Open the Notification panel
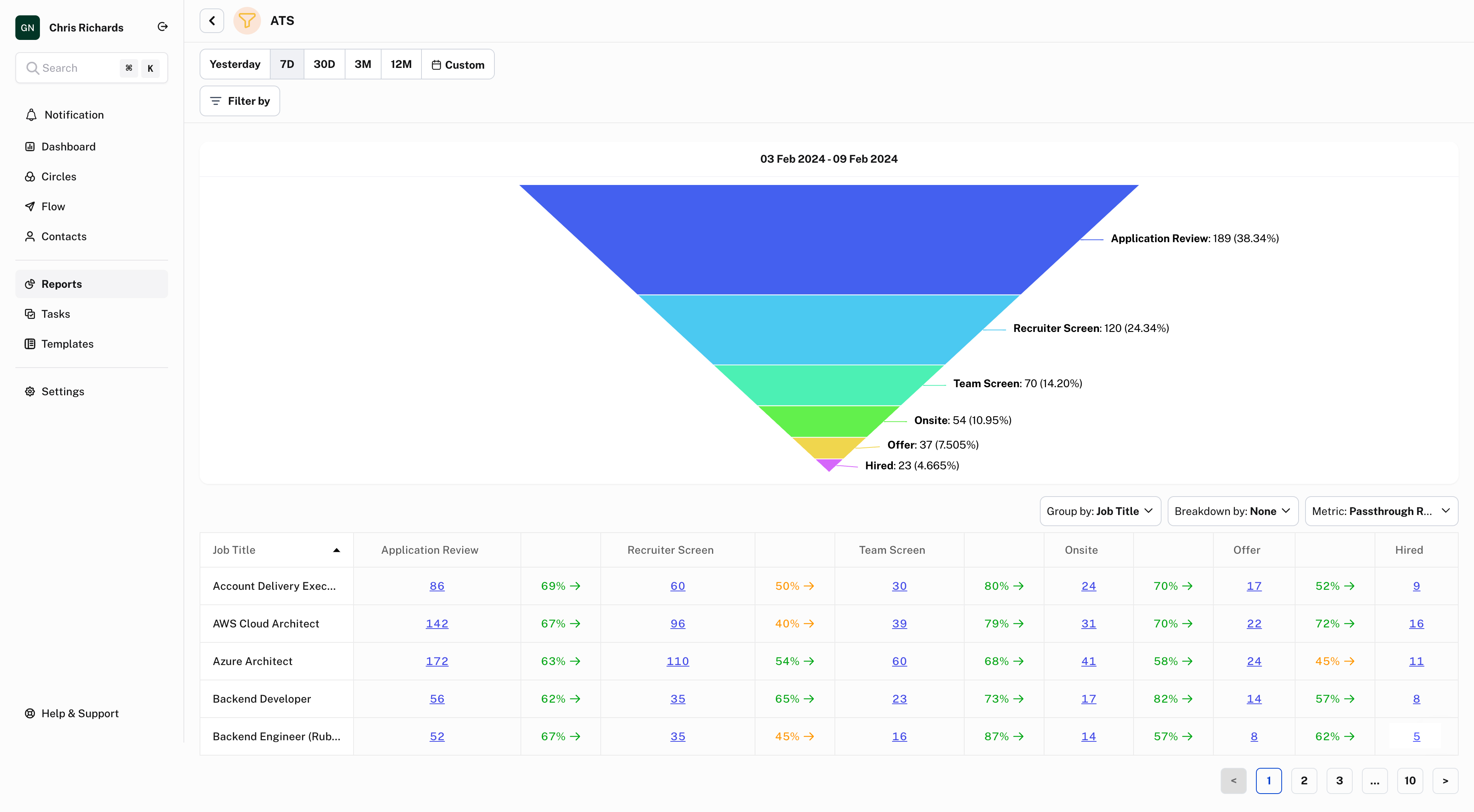Viewport: 1474px width, 812px height. coord(73,114)
